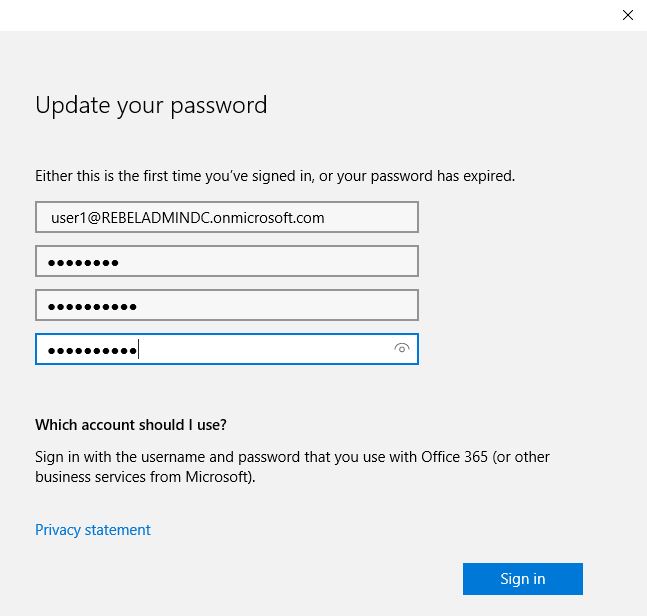The height and width of the screenshot is (616, 647).
Task: Reveal the password with the eye icon
Action: click(402, 348)
